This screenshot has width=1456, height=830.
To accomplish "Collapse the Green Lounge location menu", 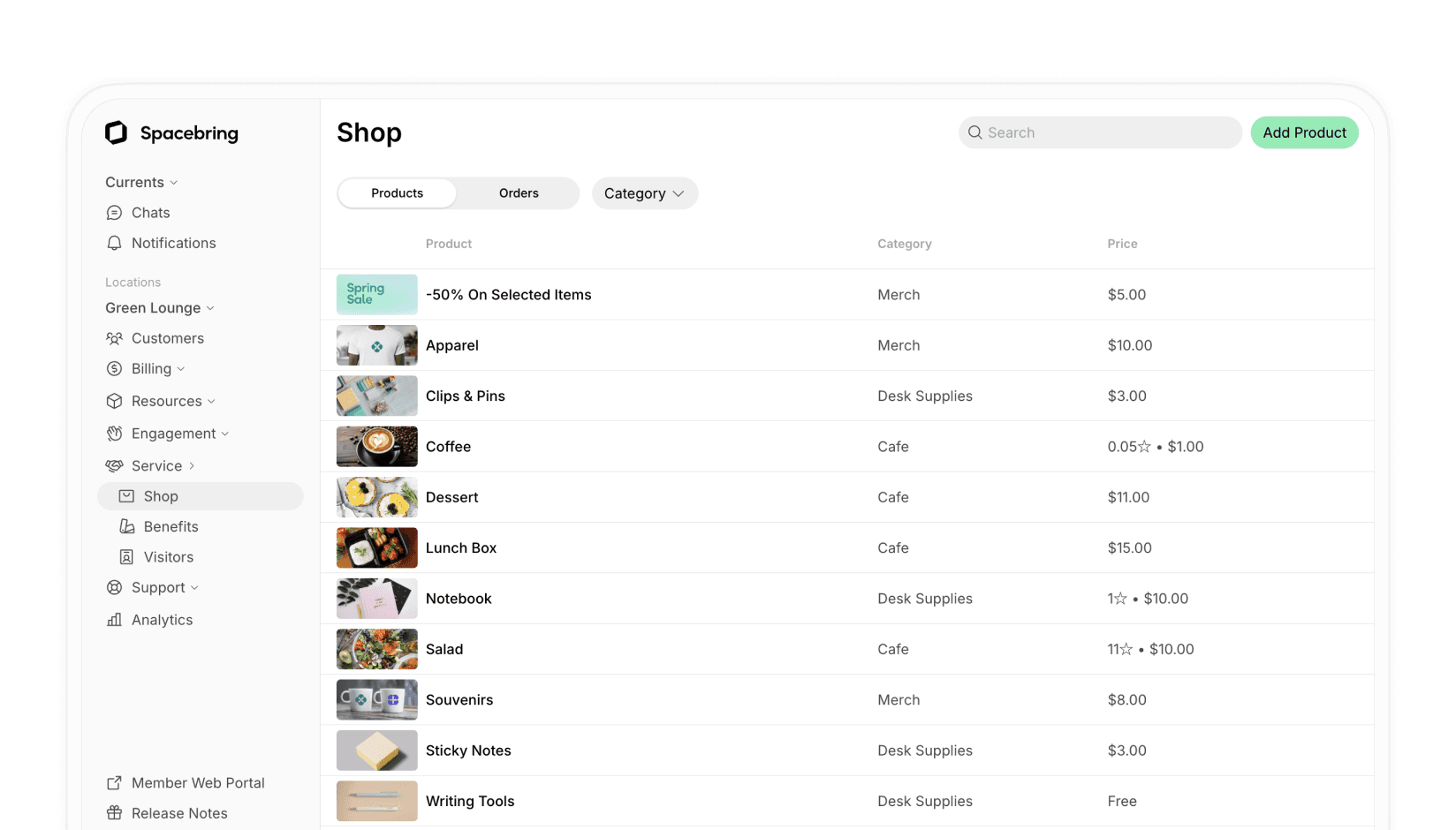I will (209, 307).
